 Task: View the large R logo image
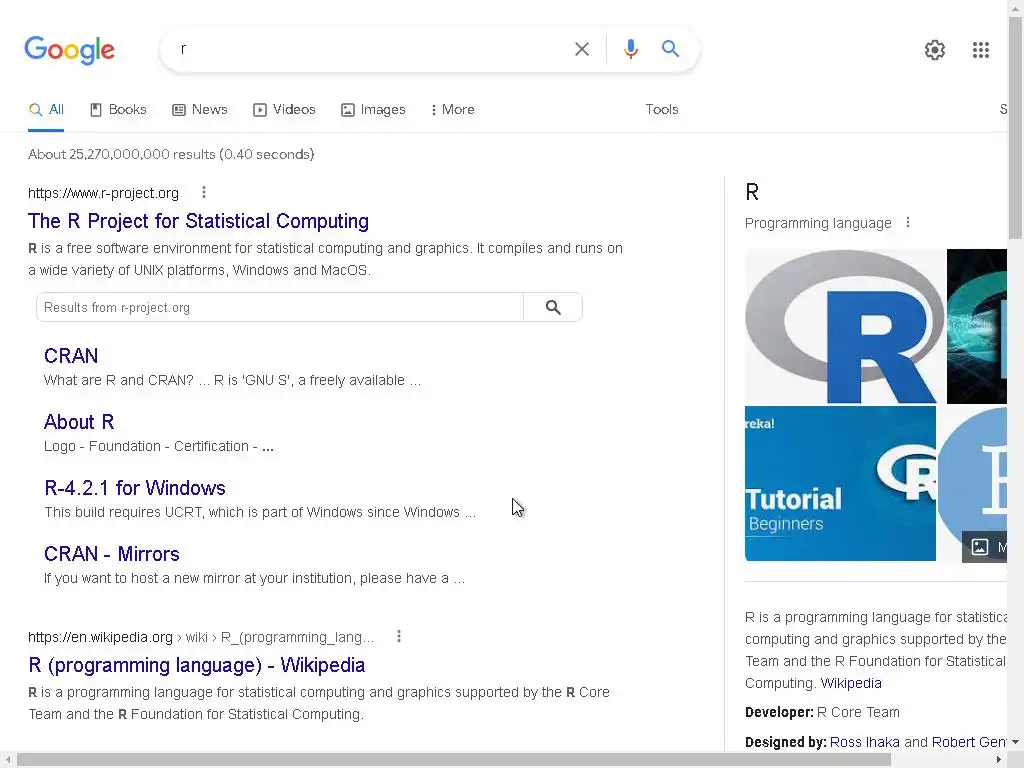click(x=844, y=327)
